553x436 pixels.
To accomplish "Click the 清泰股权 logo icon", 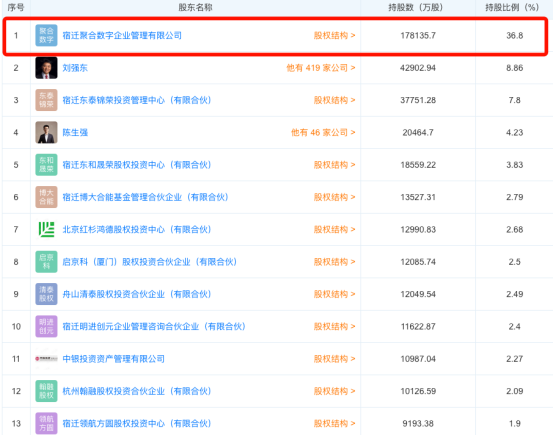I will point(46,294).
